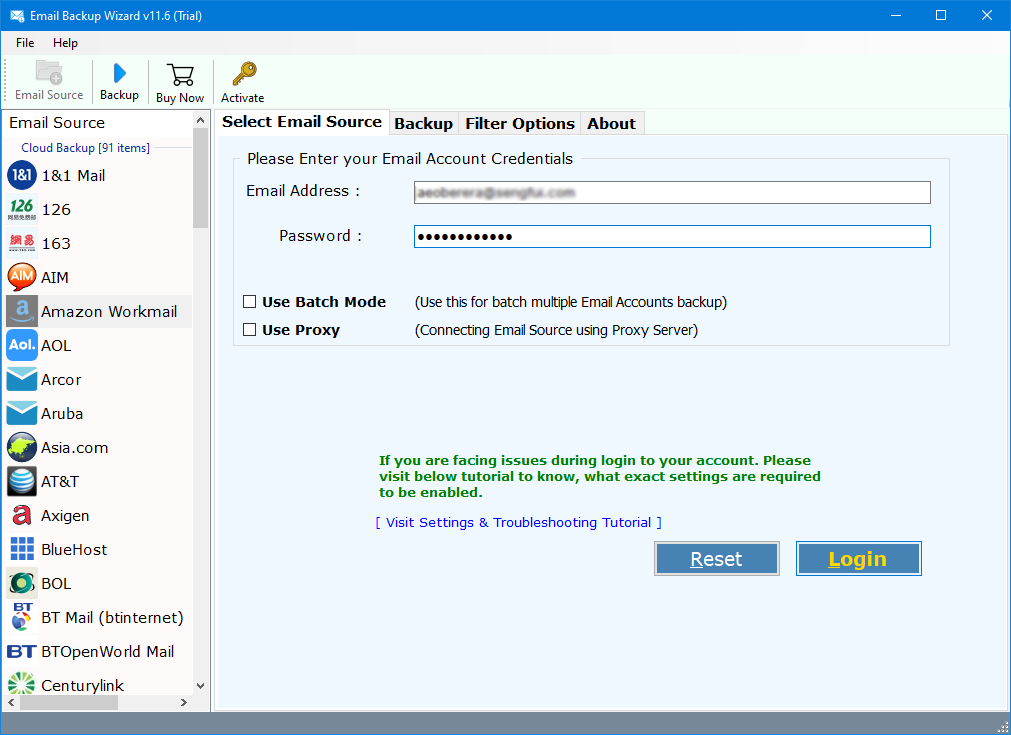Select the 126 mail icon
The height and width of the screenshot is (735, 1011).
pos(22,210)
